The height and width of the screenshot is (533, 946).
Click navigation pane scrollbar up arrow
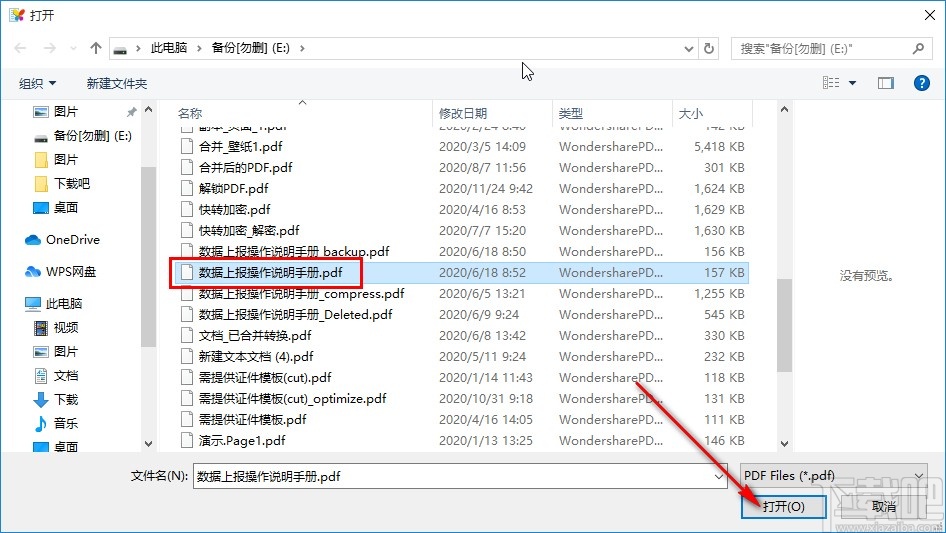click(148, 109)
